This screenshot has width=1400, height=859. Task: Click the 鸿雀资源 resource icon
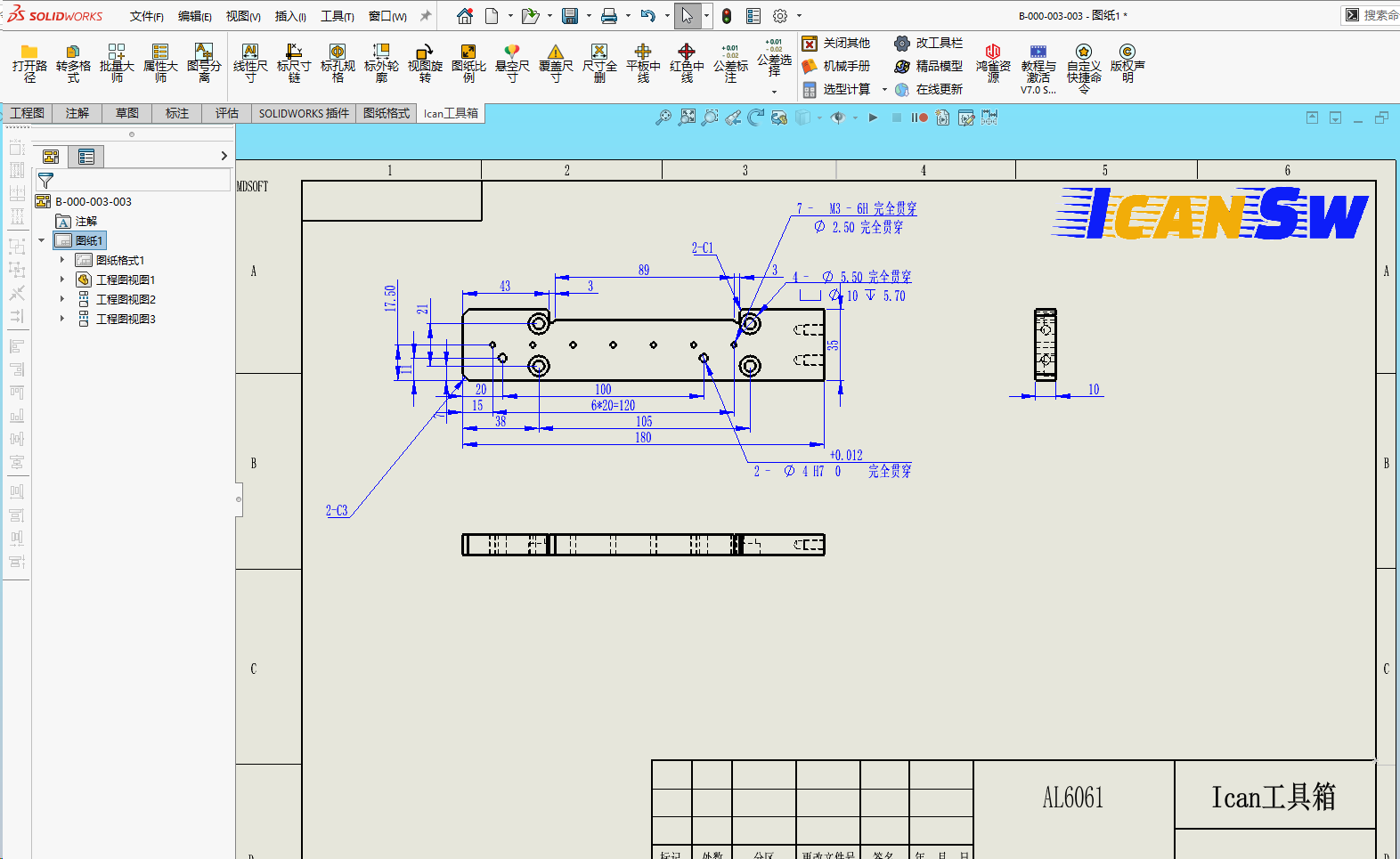point(993,53)
